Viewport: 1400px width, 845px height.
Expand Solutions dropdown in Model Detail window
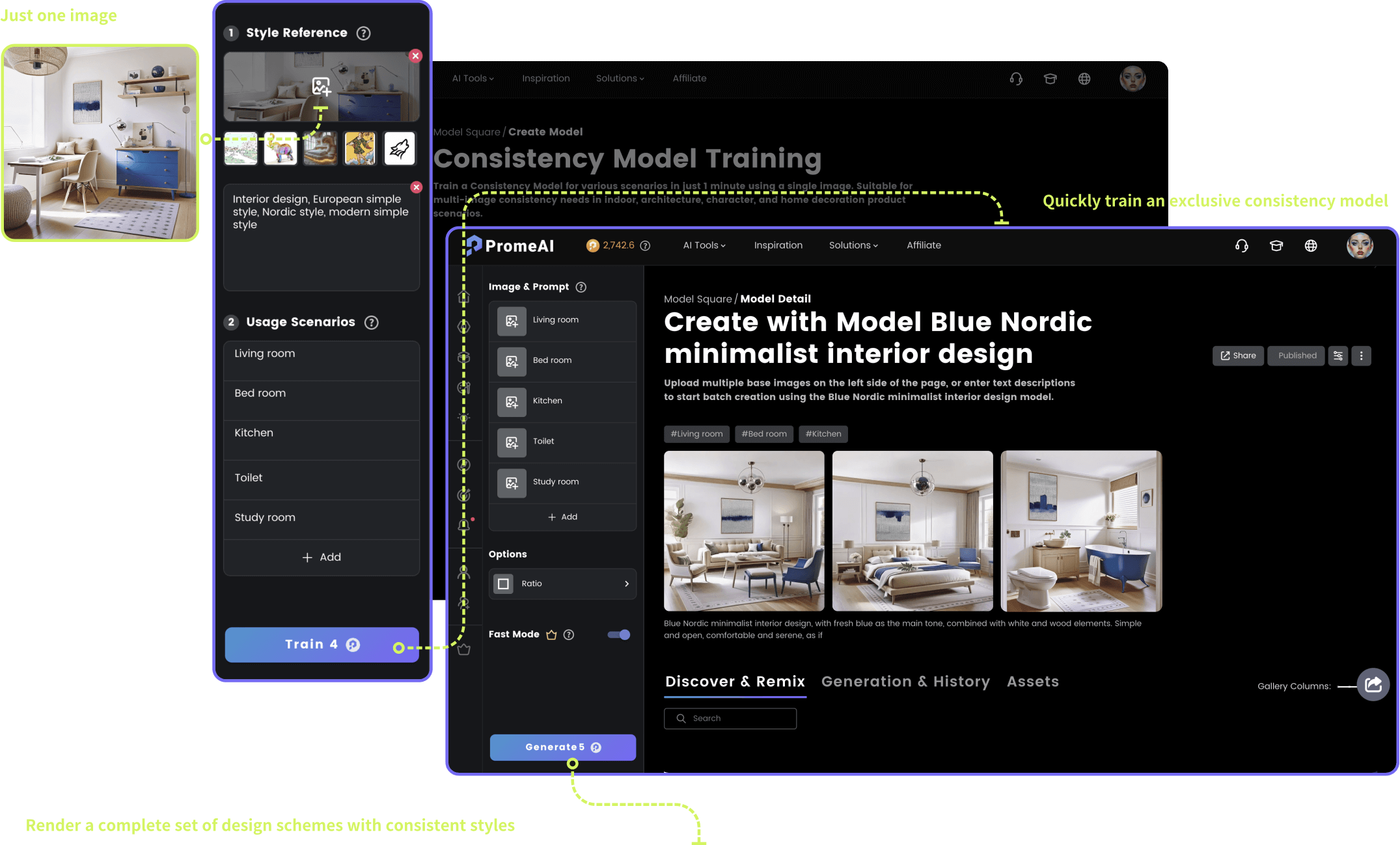[853, 246]
